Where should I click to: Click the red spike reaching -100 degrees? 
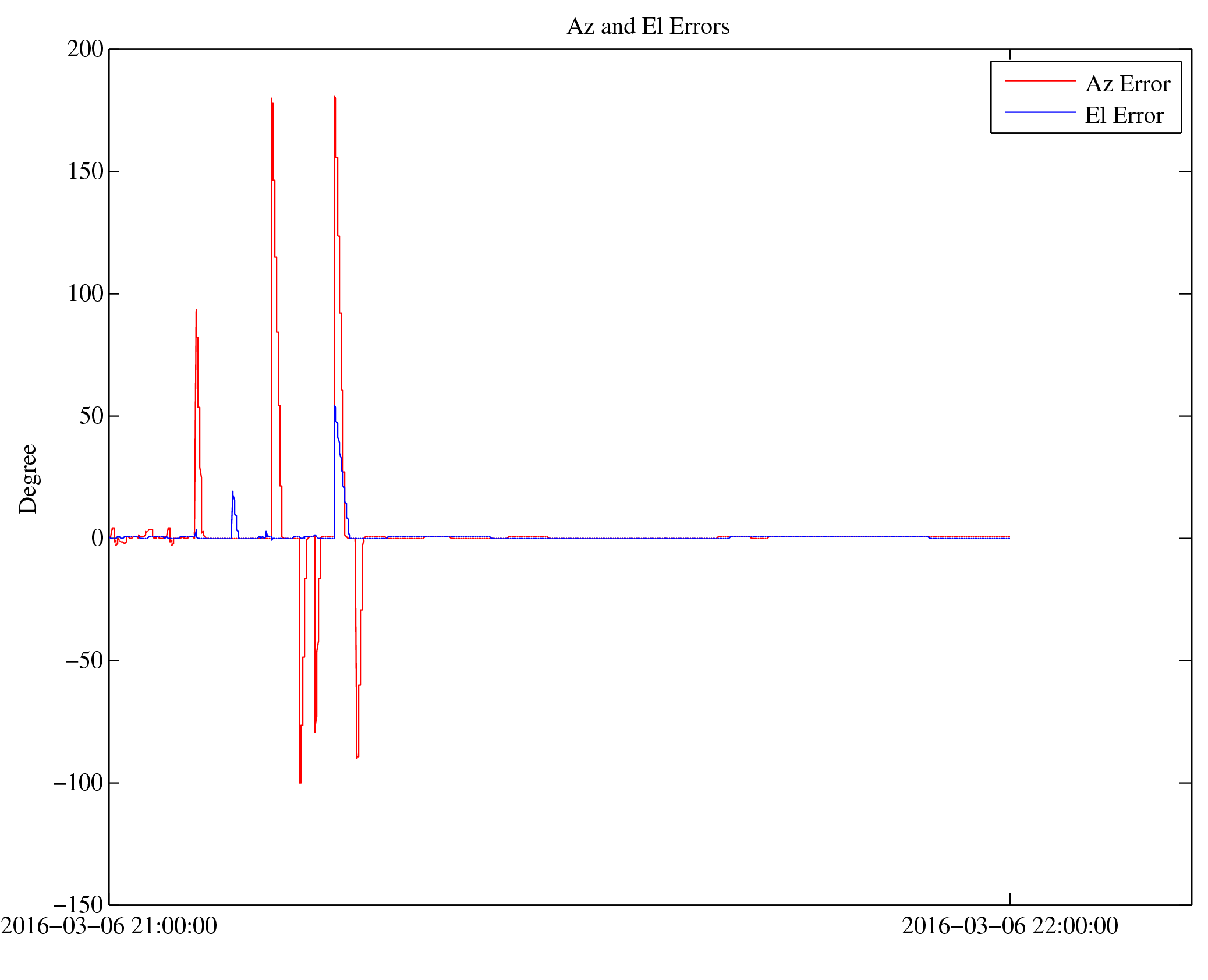[x=300, y=781]
